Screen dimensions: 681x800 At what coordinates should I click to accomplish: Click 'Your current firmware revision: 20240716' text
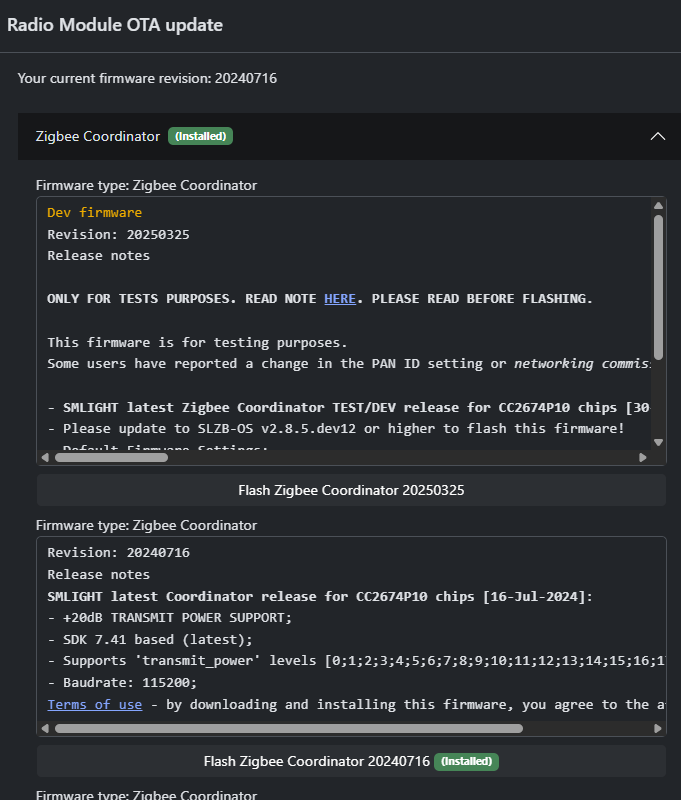coord(147,78)
